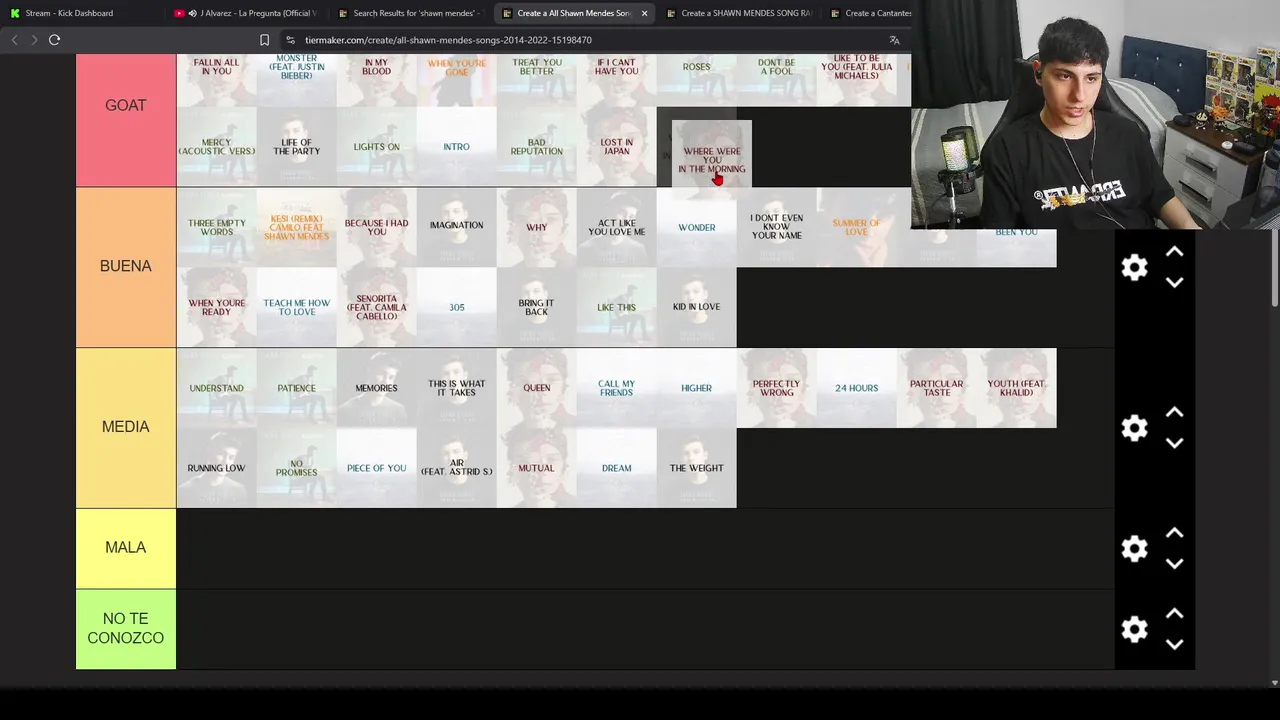1280x720 pixels.
Task: Select the Youth (feat. Khalid) tile
Action: [x=1017, y=388]
